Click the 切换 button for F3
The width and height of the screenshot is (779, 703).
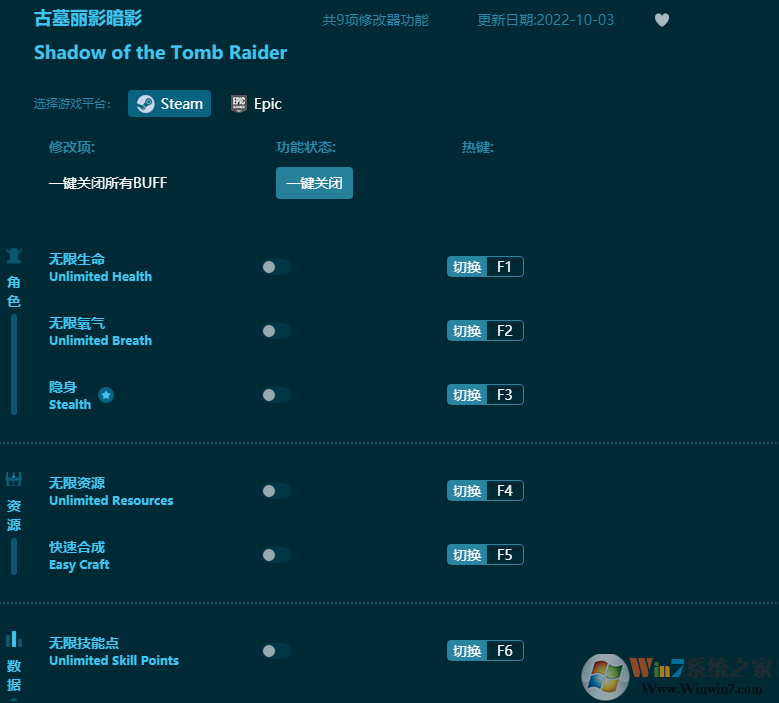(467, 395)
